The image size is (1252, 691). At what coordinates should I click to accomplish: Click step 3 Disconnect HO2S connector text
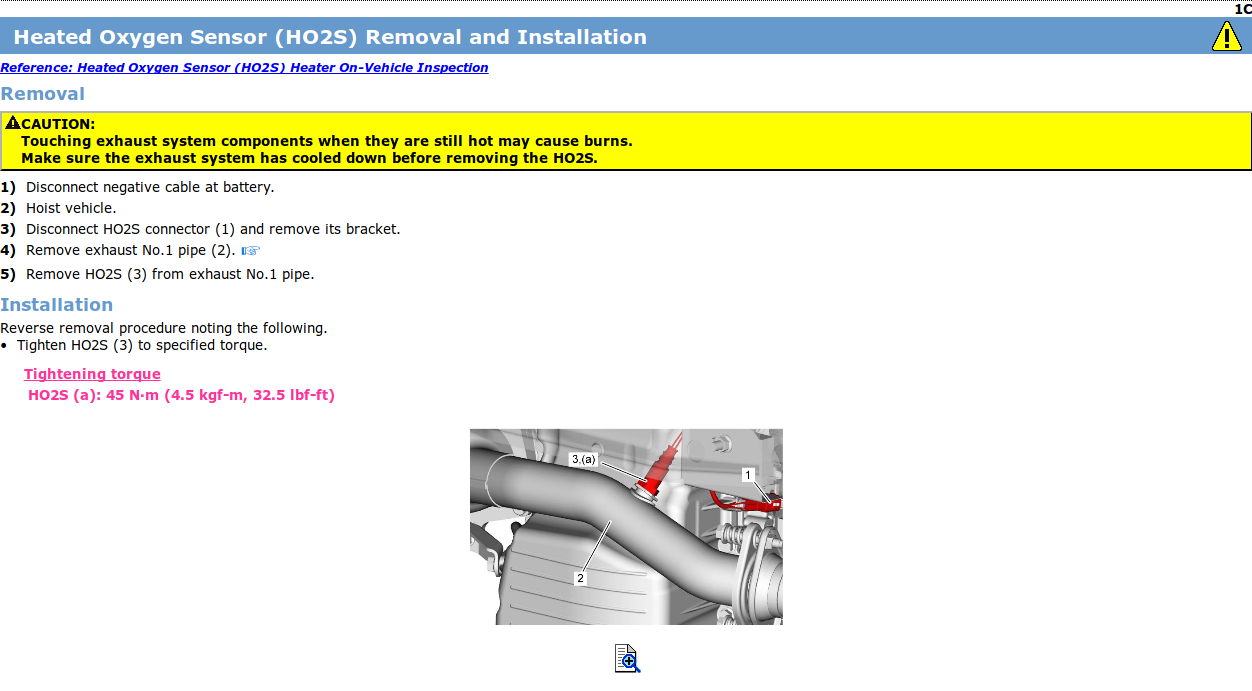tap(212, 229)
